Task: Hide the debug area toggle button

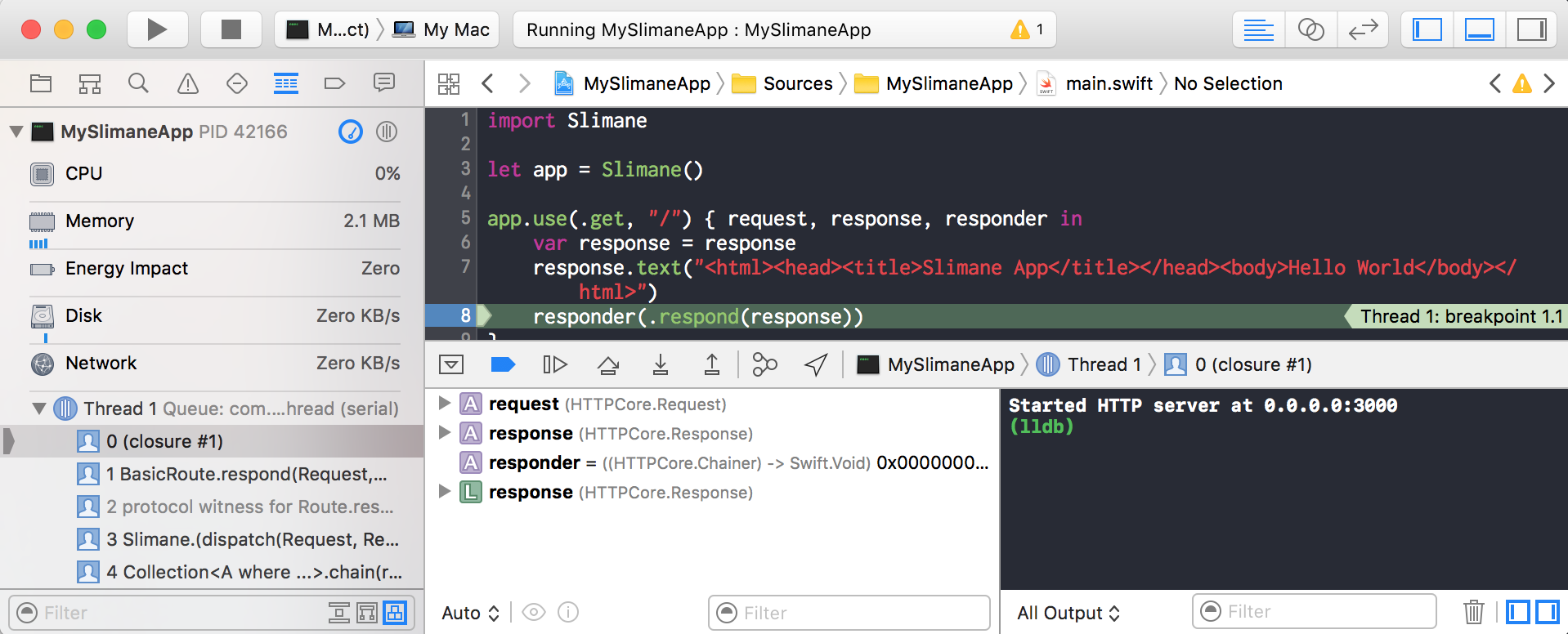Action: point(451,364)
